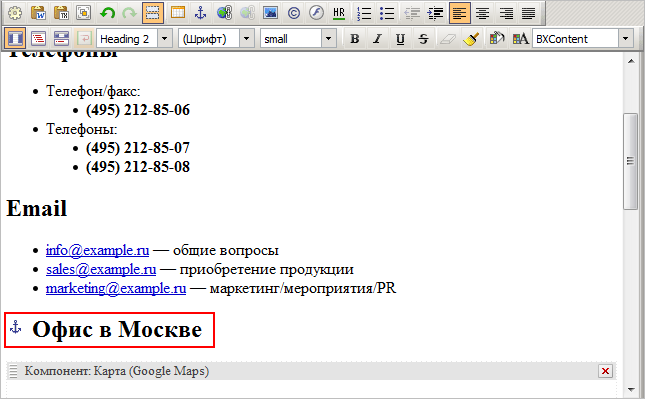
Task: Open editor settings gear icon
Action: [x=15, y=13]
